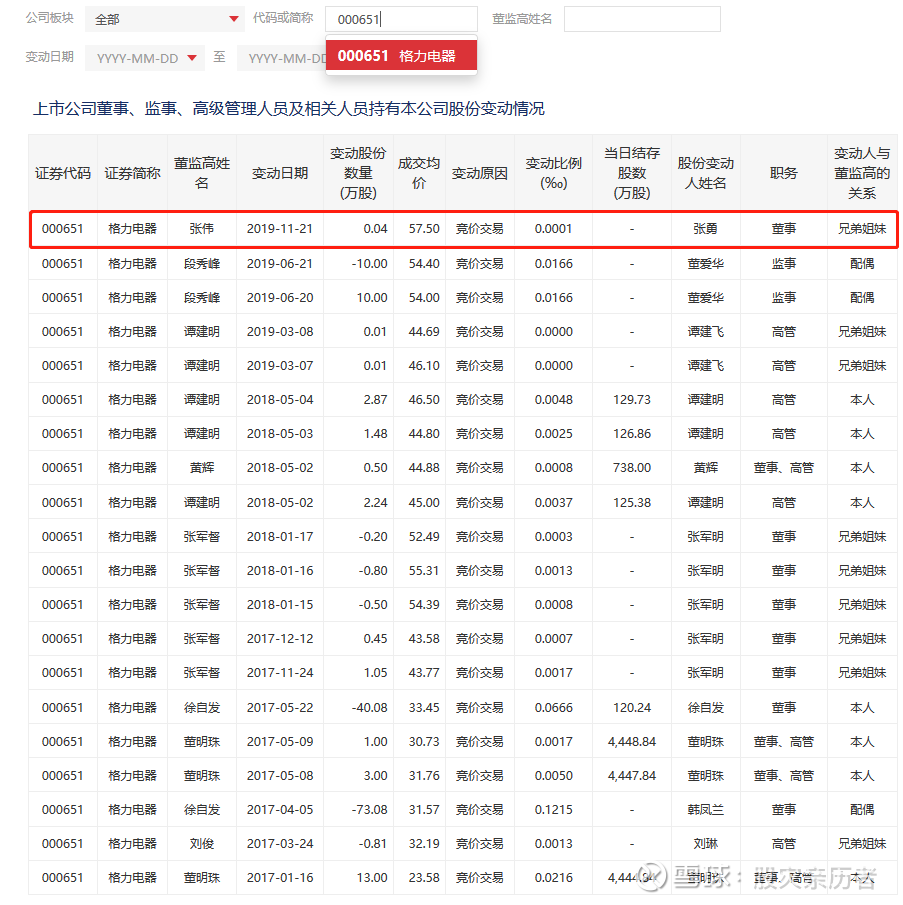The width and height of the screenshot is (903, 905).
Task: Open the 公司板块 dropdown showing 全部
Action: 164,19
